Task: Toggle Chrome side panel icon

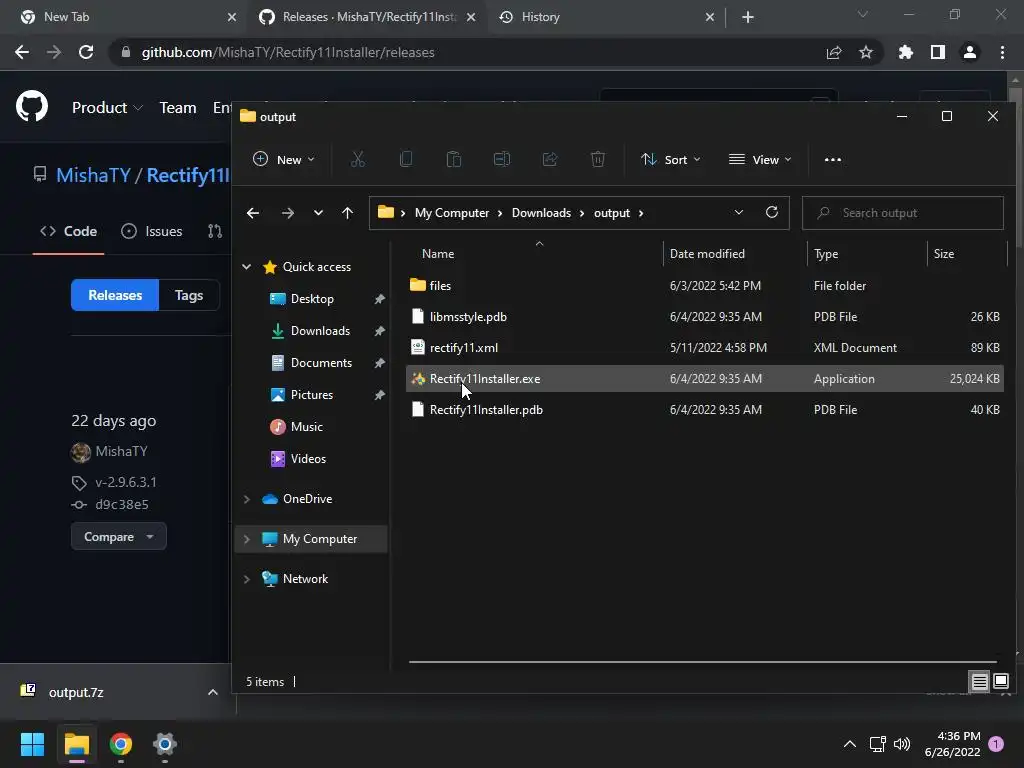Action: tap(938, 52)
